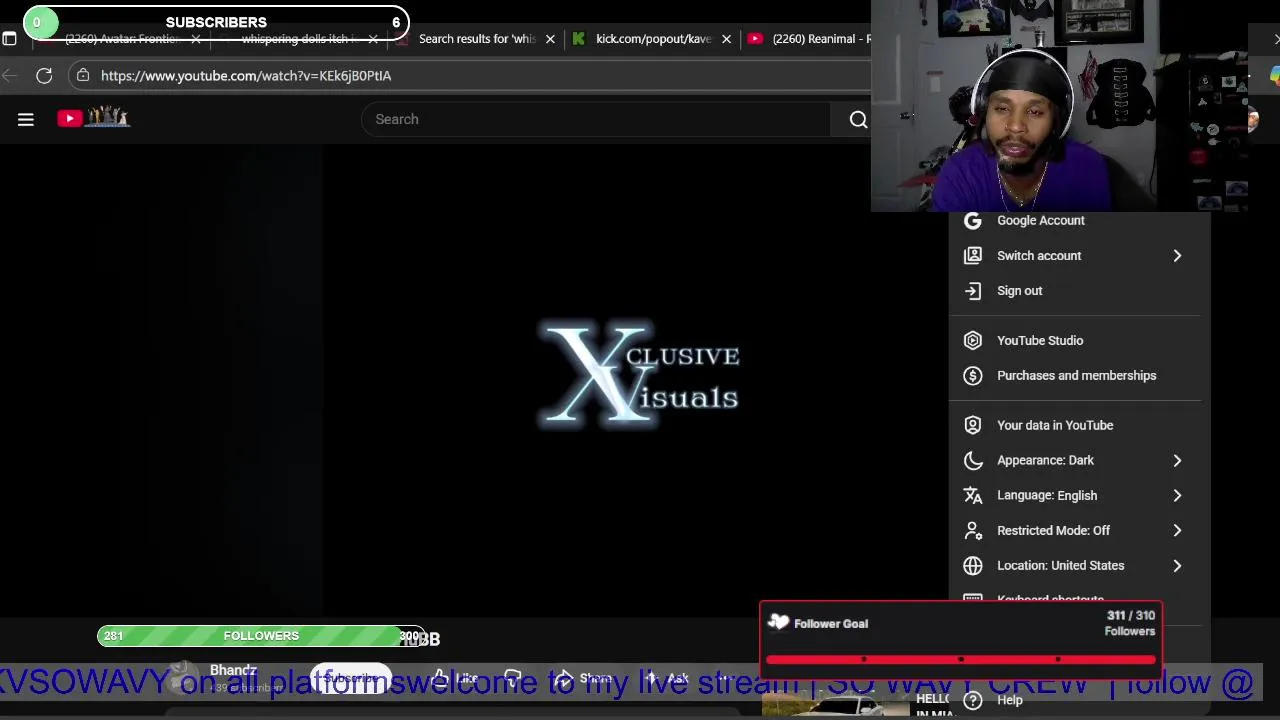Click the Language translate icon
This screenshot has width=1280, height=720.
point(972,495)
